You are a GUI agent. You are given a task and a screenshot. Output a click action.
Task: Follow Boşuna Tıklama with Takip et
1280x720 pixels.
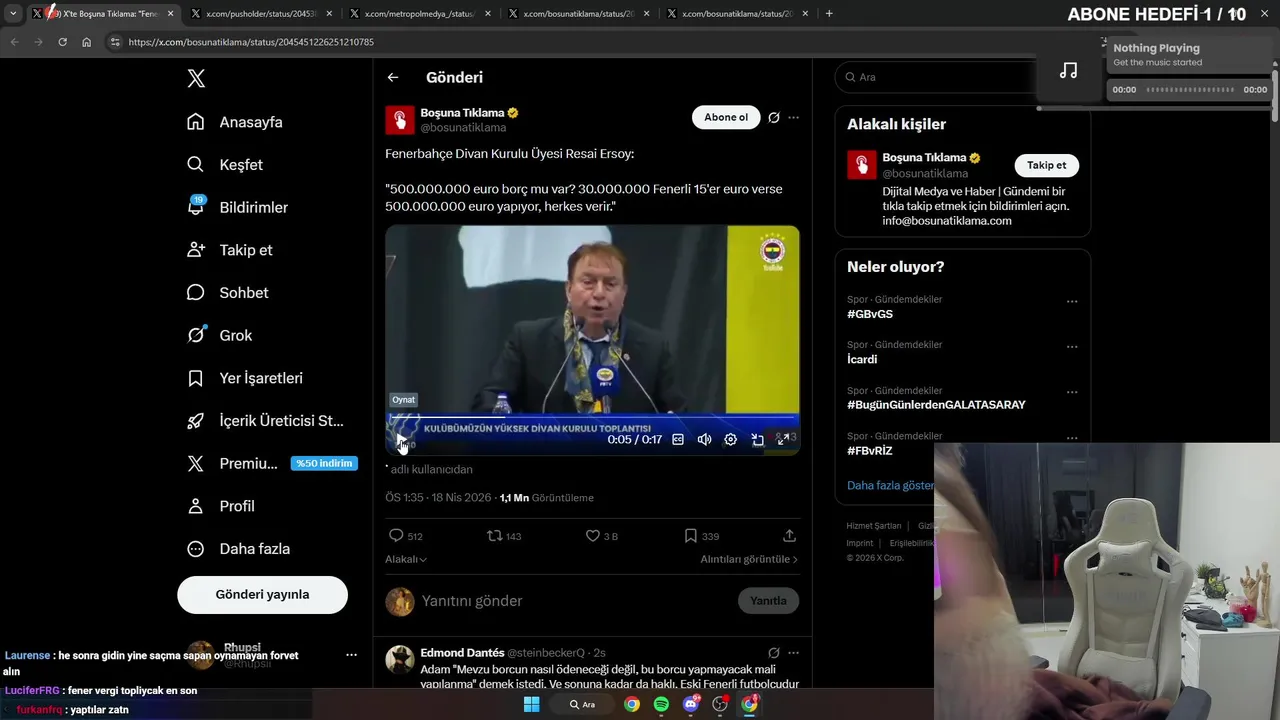coord(1047,165)
